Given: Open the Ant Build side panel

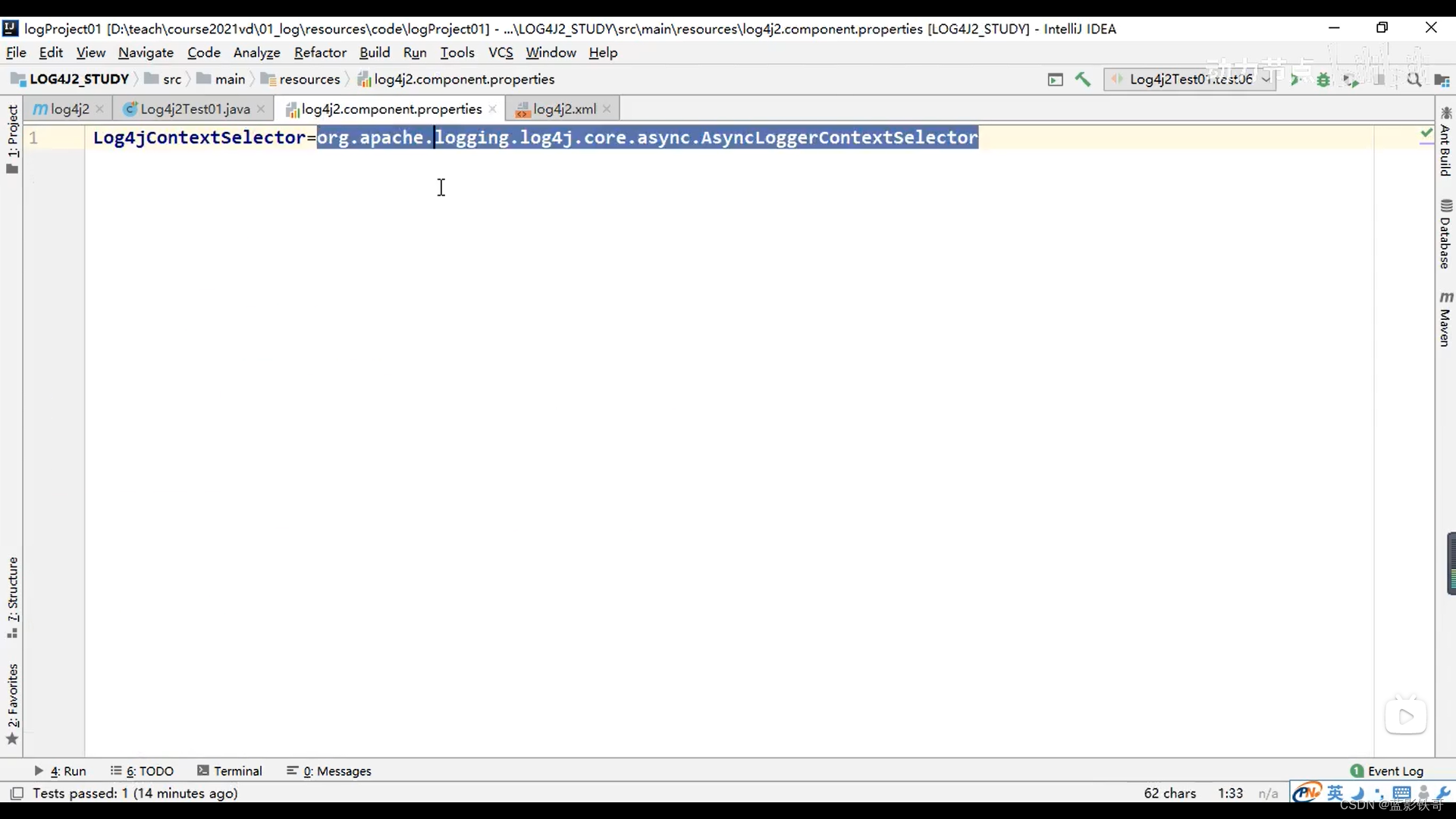Looking at the screenshot, I should tap(1445, 142).
